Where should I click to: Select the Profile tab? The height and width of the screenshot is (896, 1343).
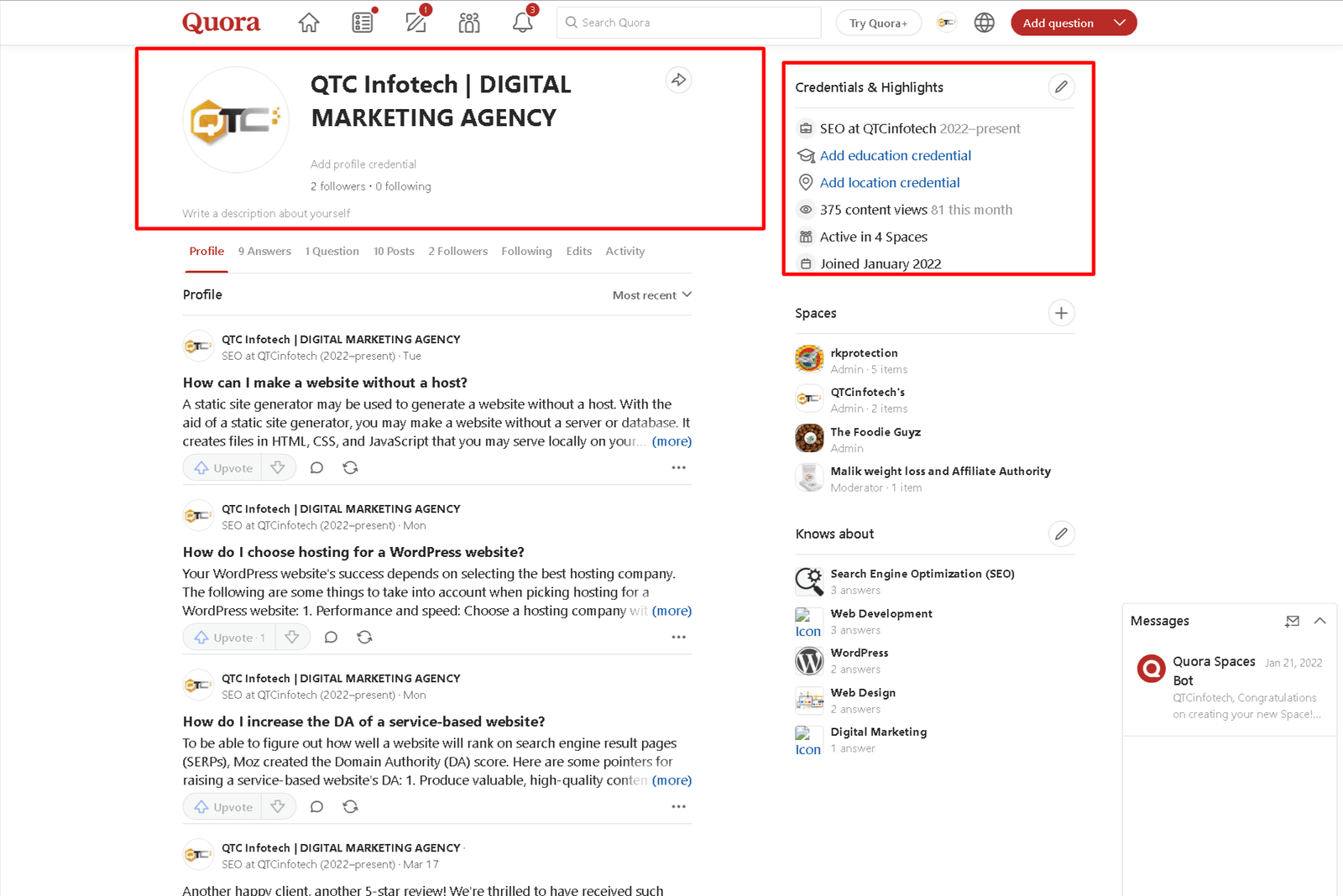206,251
